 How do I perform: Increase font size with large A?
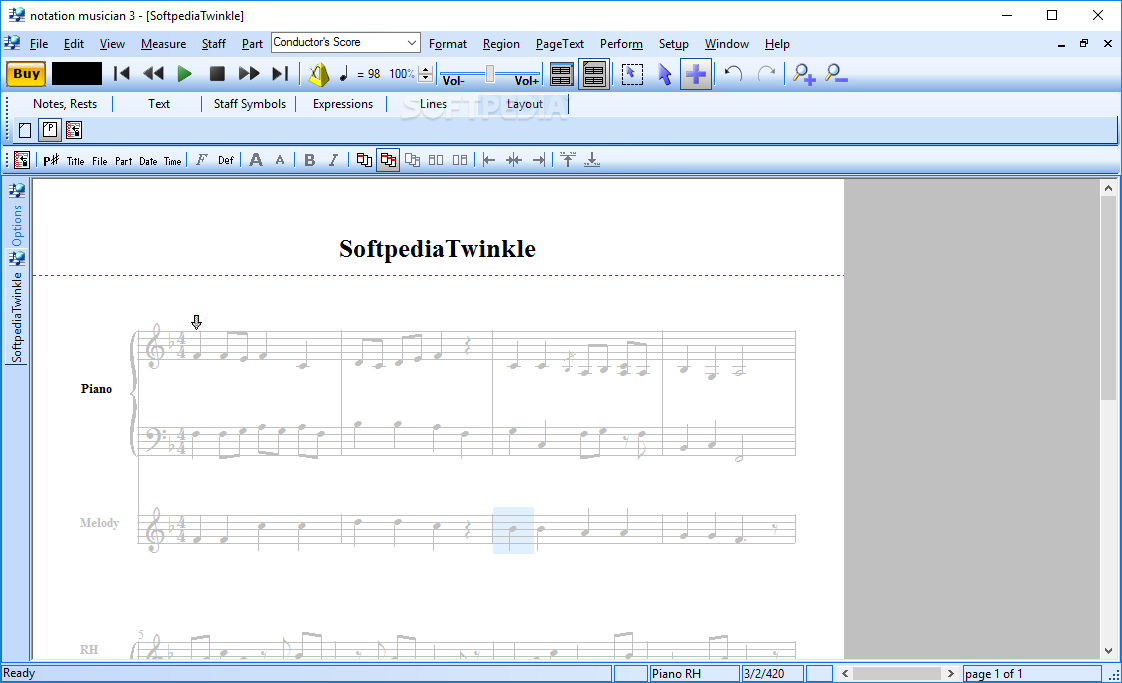255,160
